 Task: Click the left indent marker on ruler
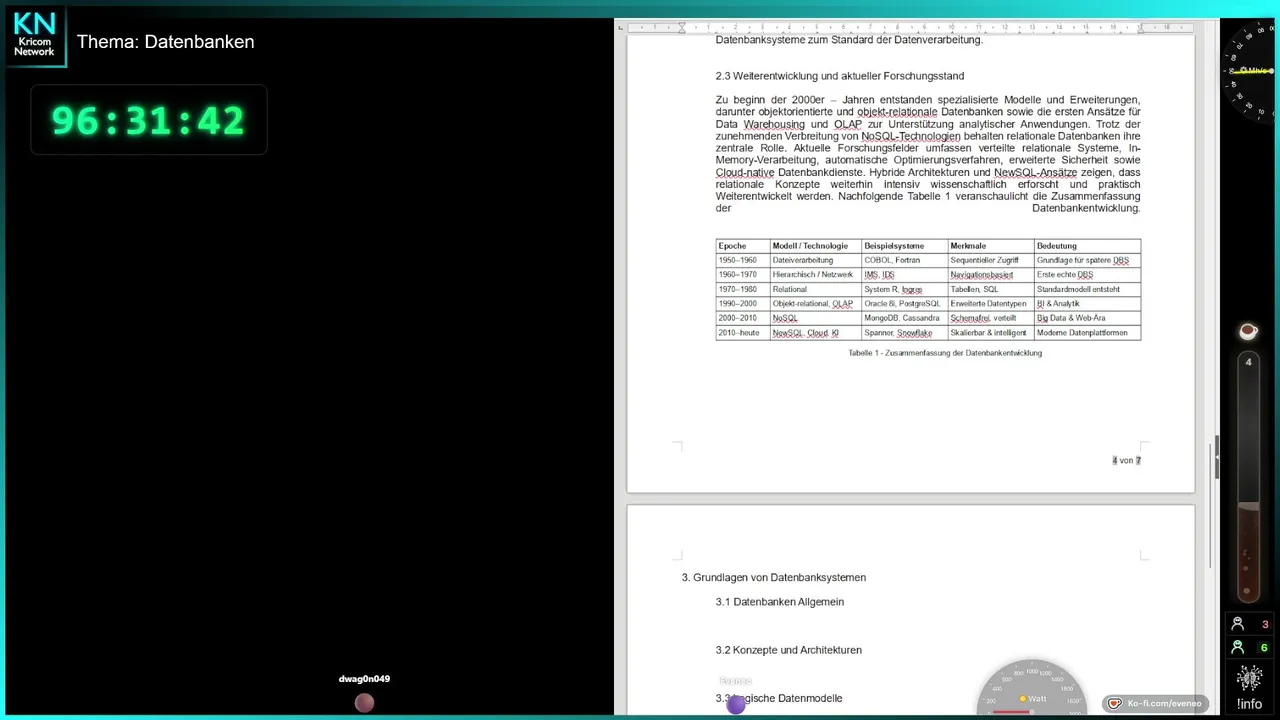682,27
